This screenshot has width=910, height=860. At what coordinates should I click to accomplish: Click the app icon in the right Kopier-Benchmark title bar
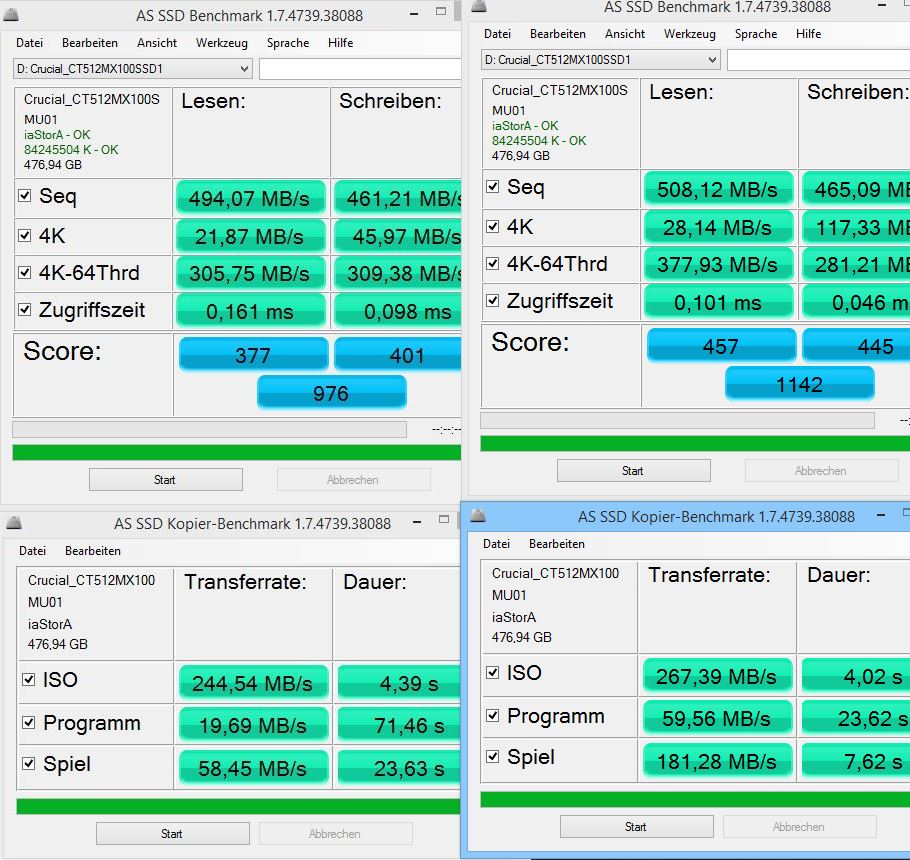478,515
